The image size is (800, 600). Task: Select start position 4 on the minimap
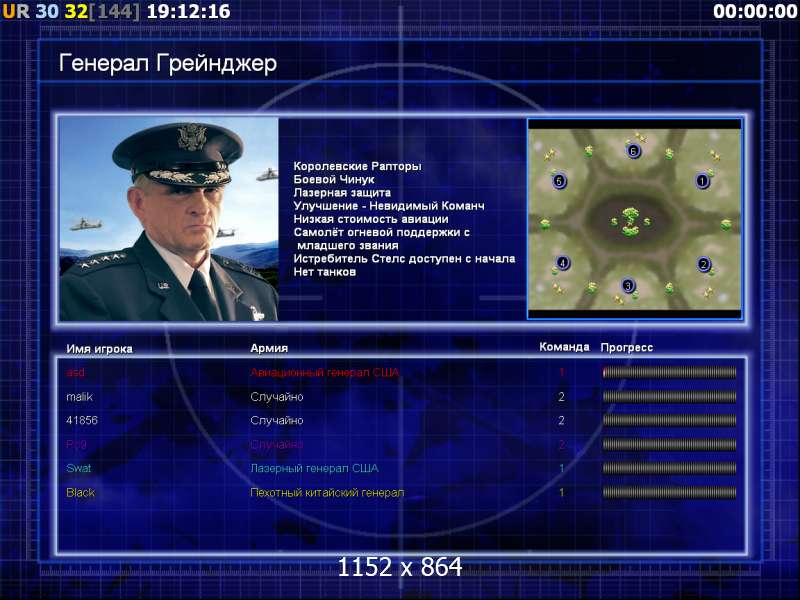point(562,263)
